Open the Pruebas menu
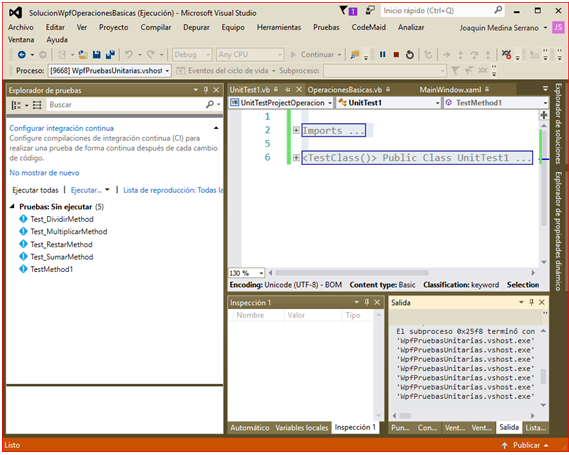Viewport: 569px width, 455px height. coord(326,27)
